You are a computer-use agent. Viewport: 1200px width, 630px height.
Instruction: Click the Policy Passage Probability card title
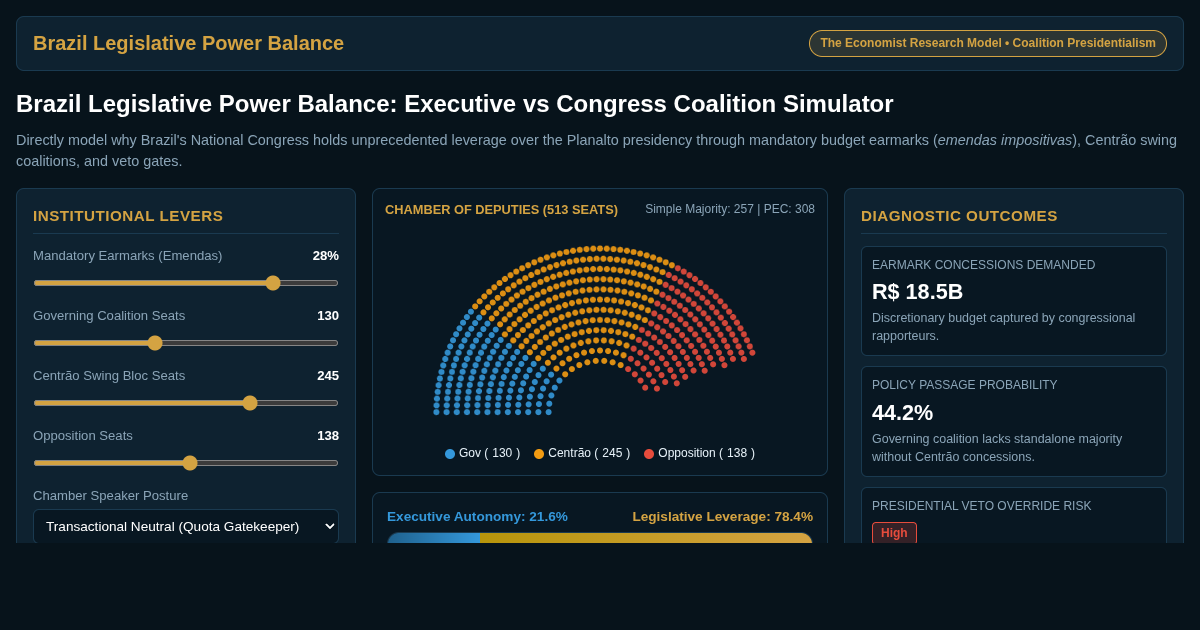pyautogui.click(x=964, y=385)
